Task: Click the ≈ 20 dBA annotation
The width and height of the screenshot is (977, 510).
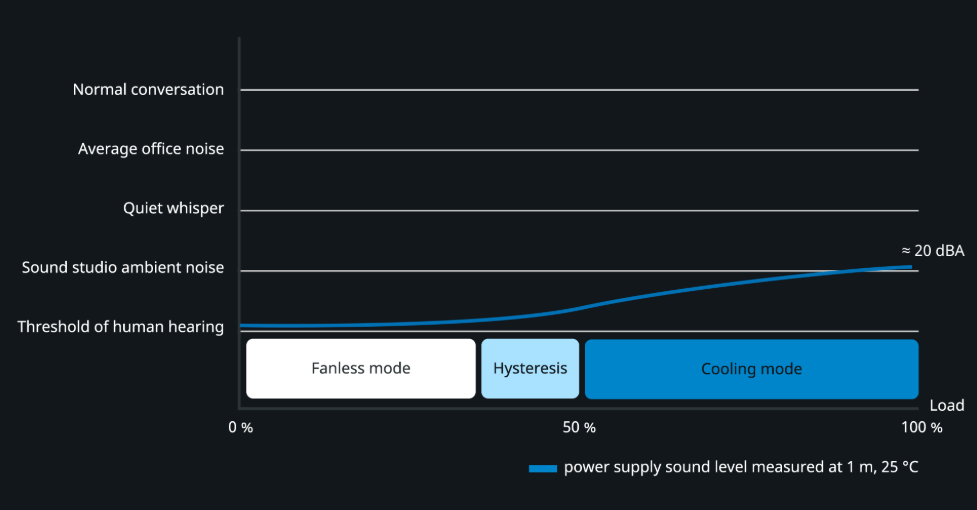Action: [932, 251]
